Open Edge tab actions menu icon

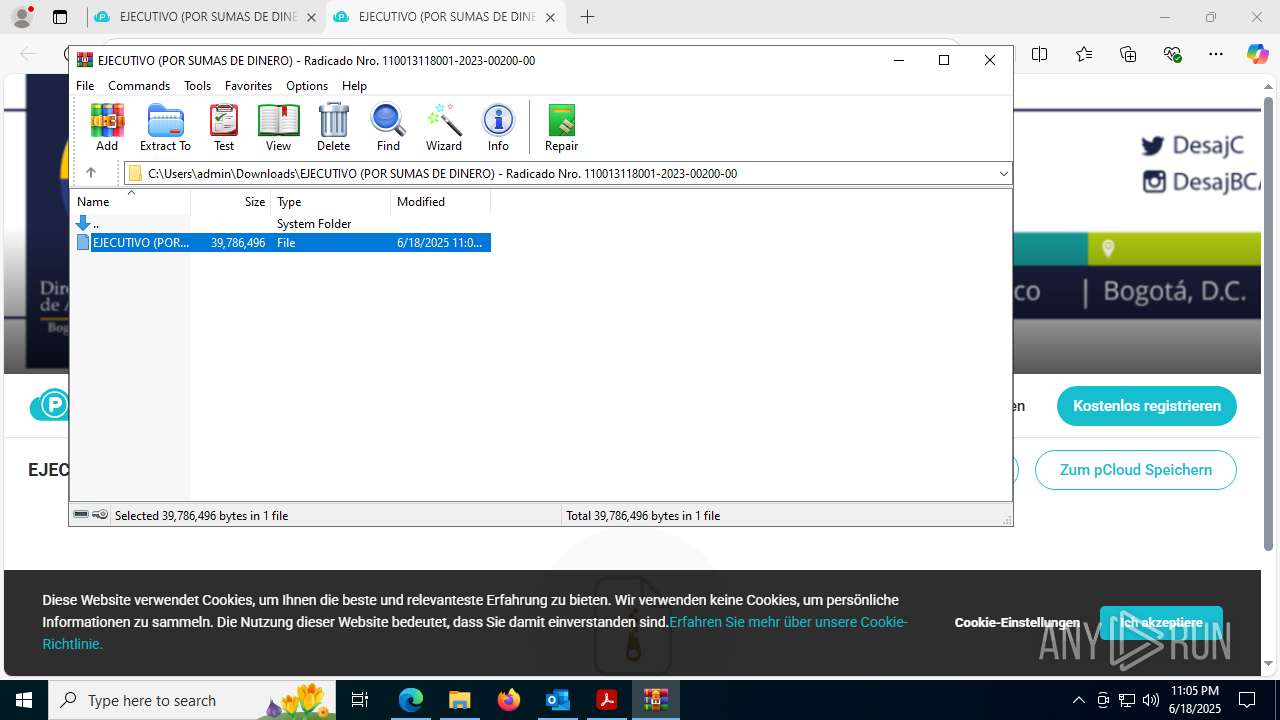[60, 17]
